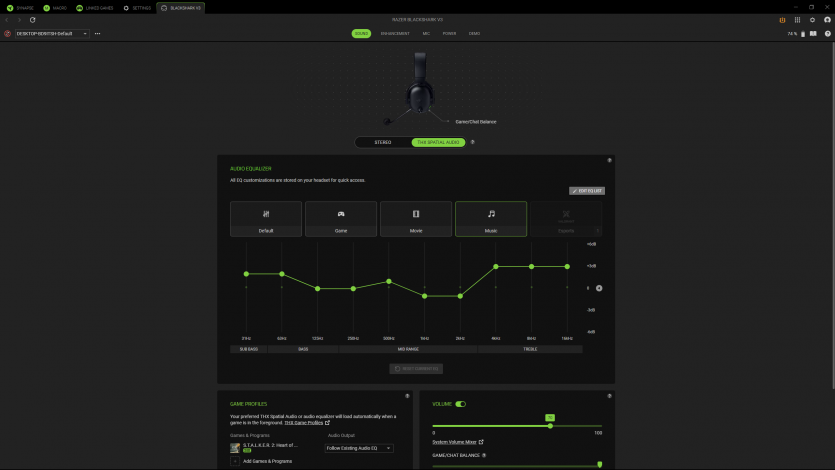Select the Game equalizer preset
This screenshot has height=470, width=835.
tap(341, 219)
